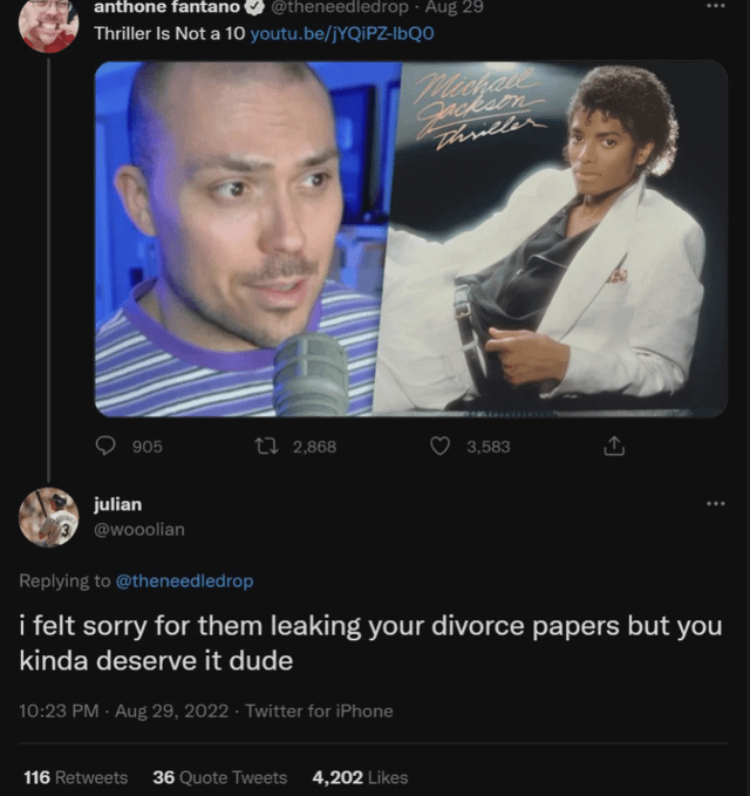
Task: Click anthone fantano's verified badge
Action: 255,7
